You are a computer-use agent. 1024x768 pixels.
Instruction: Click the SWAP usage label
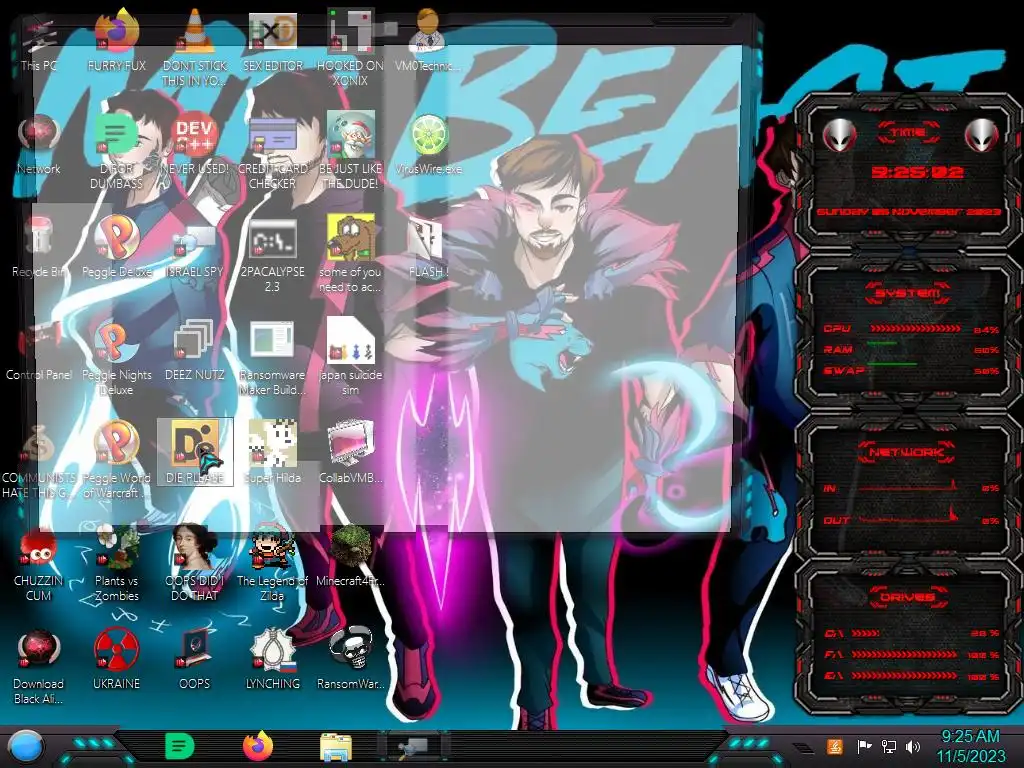(844, 370)
